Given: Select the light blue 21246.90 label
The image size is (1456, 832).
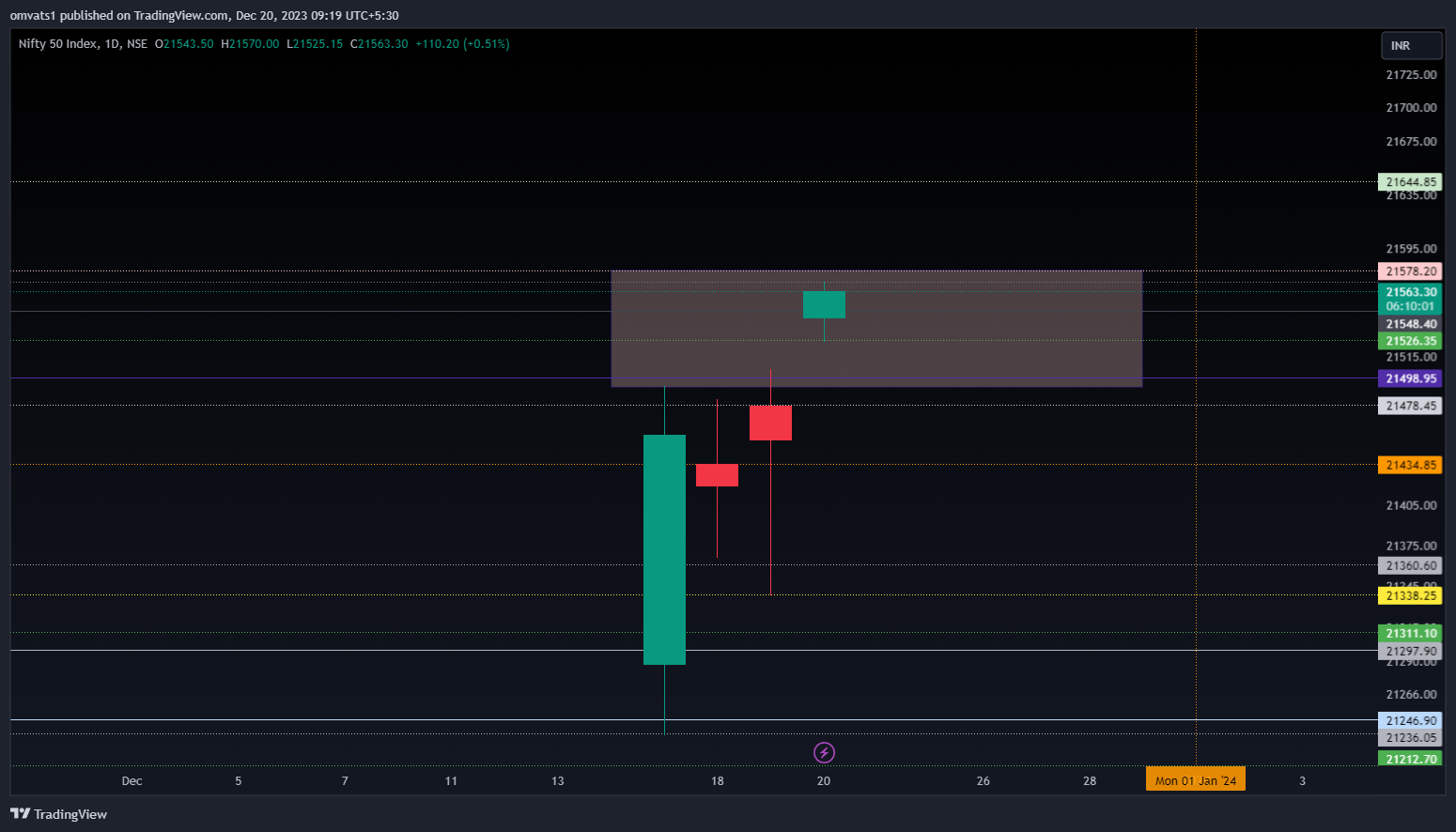Looking at the screenshot, I should [x=1410, y=720].
